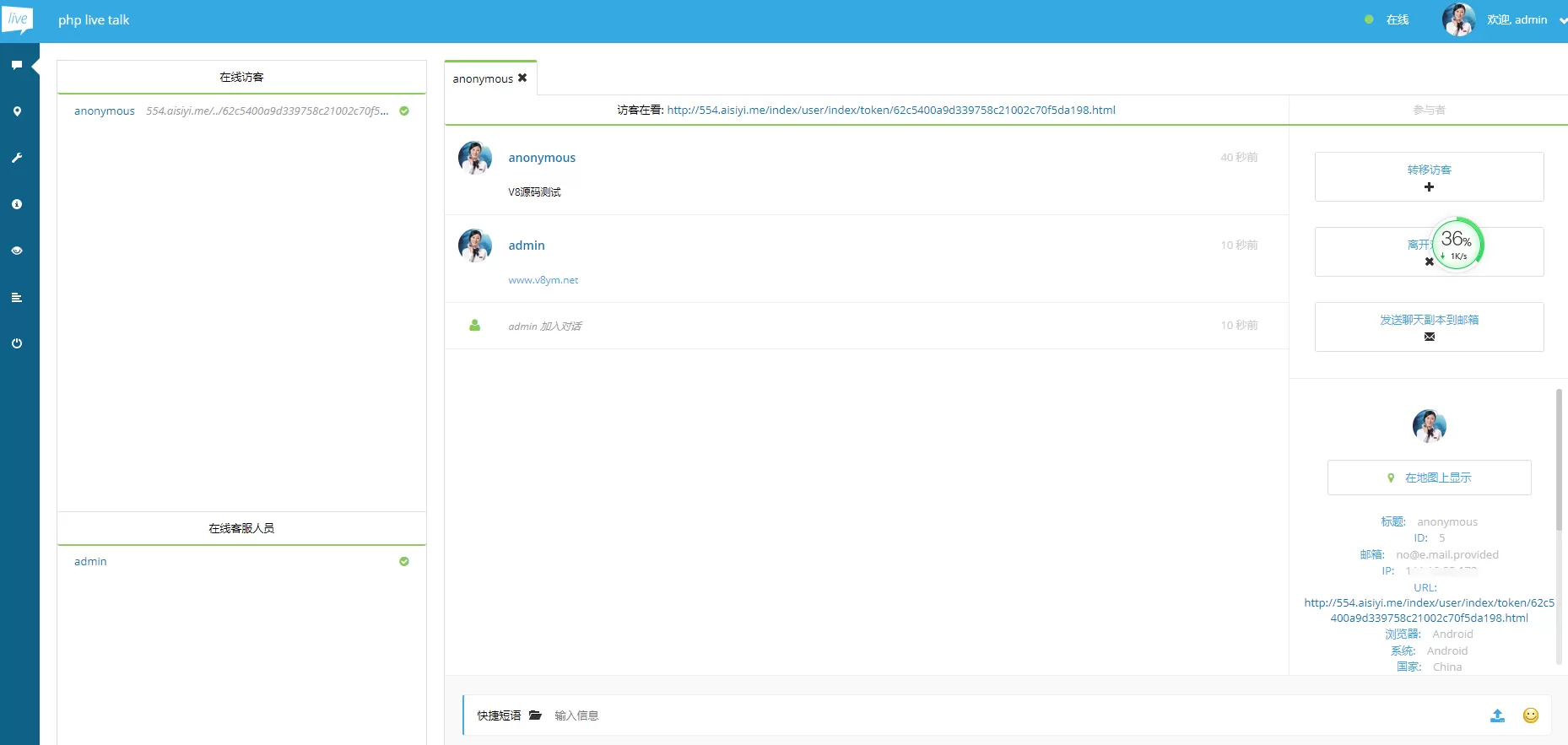Image resolution: width=1568 pixels, height=745 pixels.
Task: Open the quick phrases folder icon
Action: click(535, 715)
